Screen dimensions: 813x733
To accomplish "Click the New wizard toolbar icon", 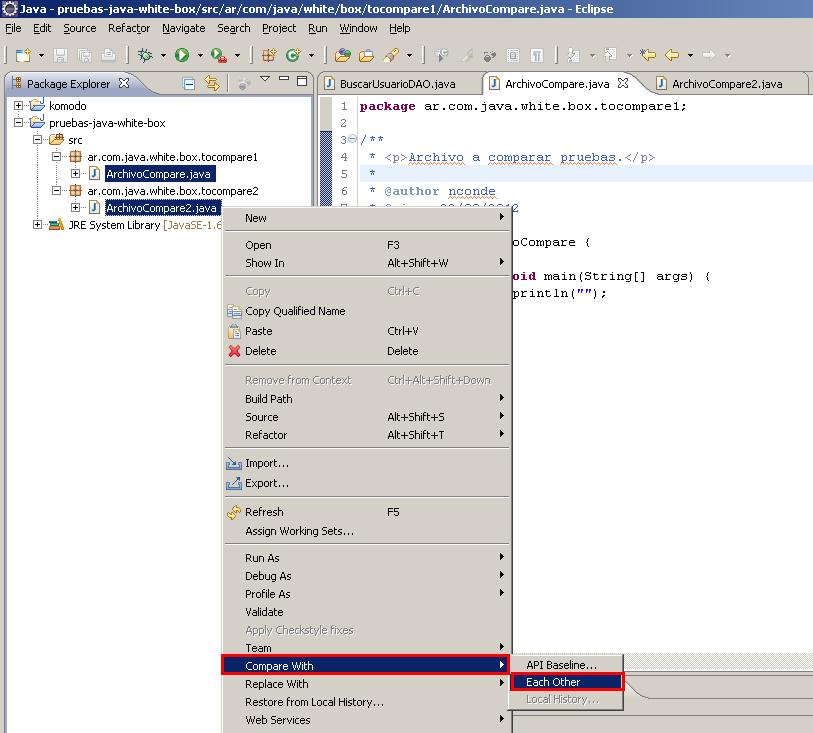I will click(23, 55).
